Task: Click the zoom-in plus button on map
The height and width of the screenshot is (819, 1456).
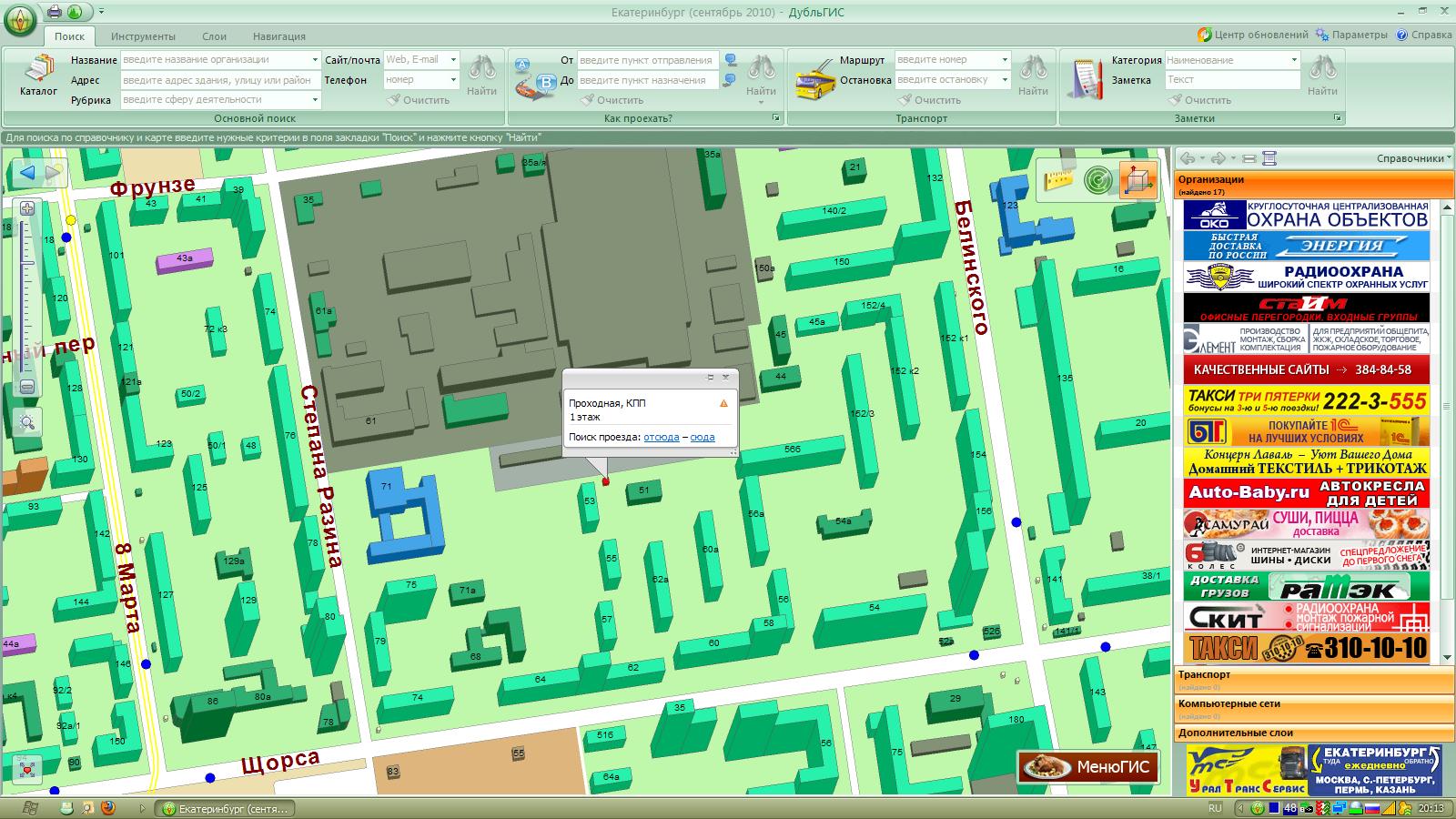Action: coord(27,209)
